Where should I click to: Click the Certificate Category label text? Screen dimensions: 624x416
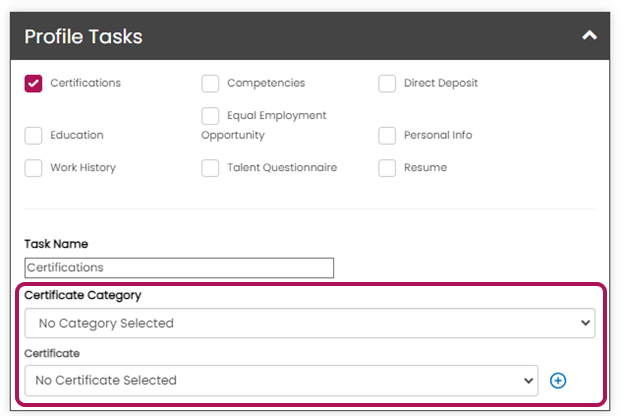[82, 296]
